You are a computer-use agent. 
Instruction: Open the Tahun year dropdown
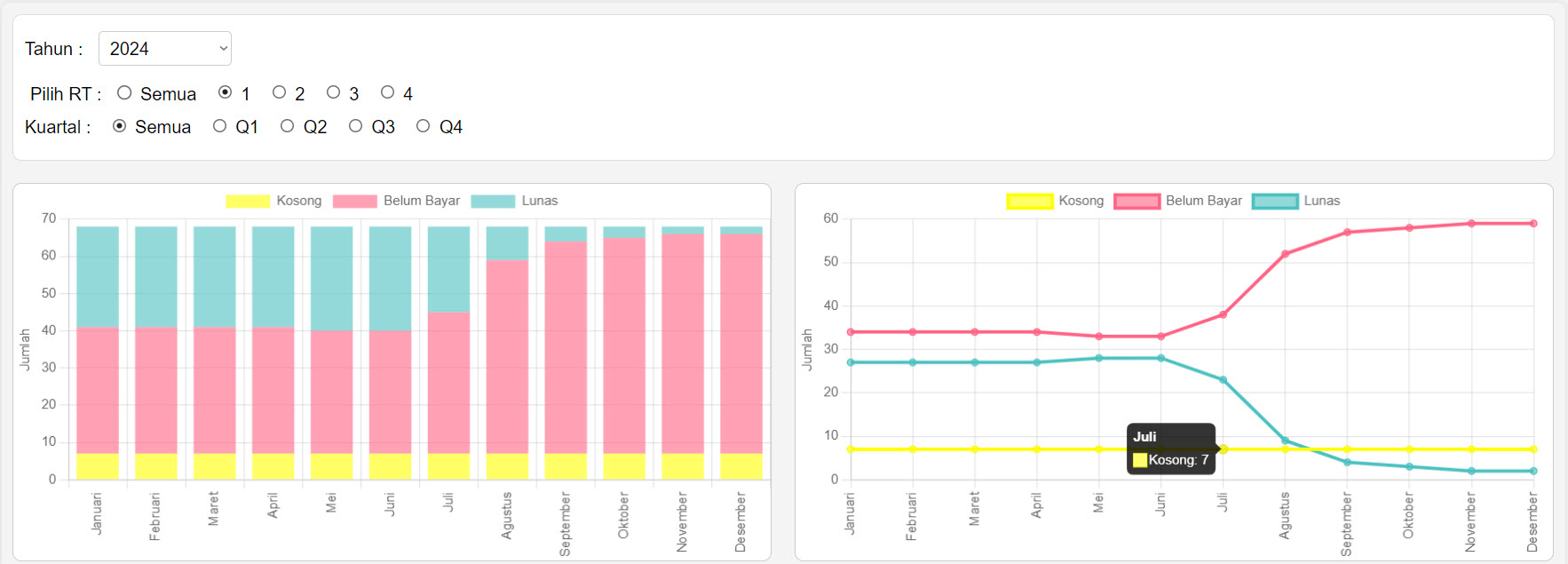pos(164,49)
